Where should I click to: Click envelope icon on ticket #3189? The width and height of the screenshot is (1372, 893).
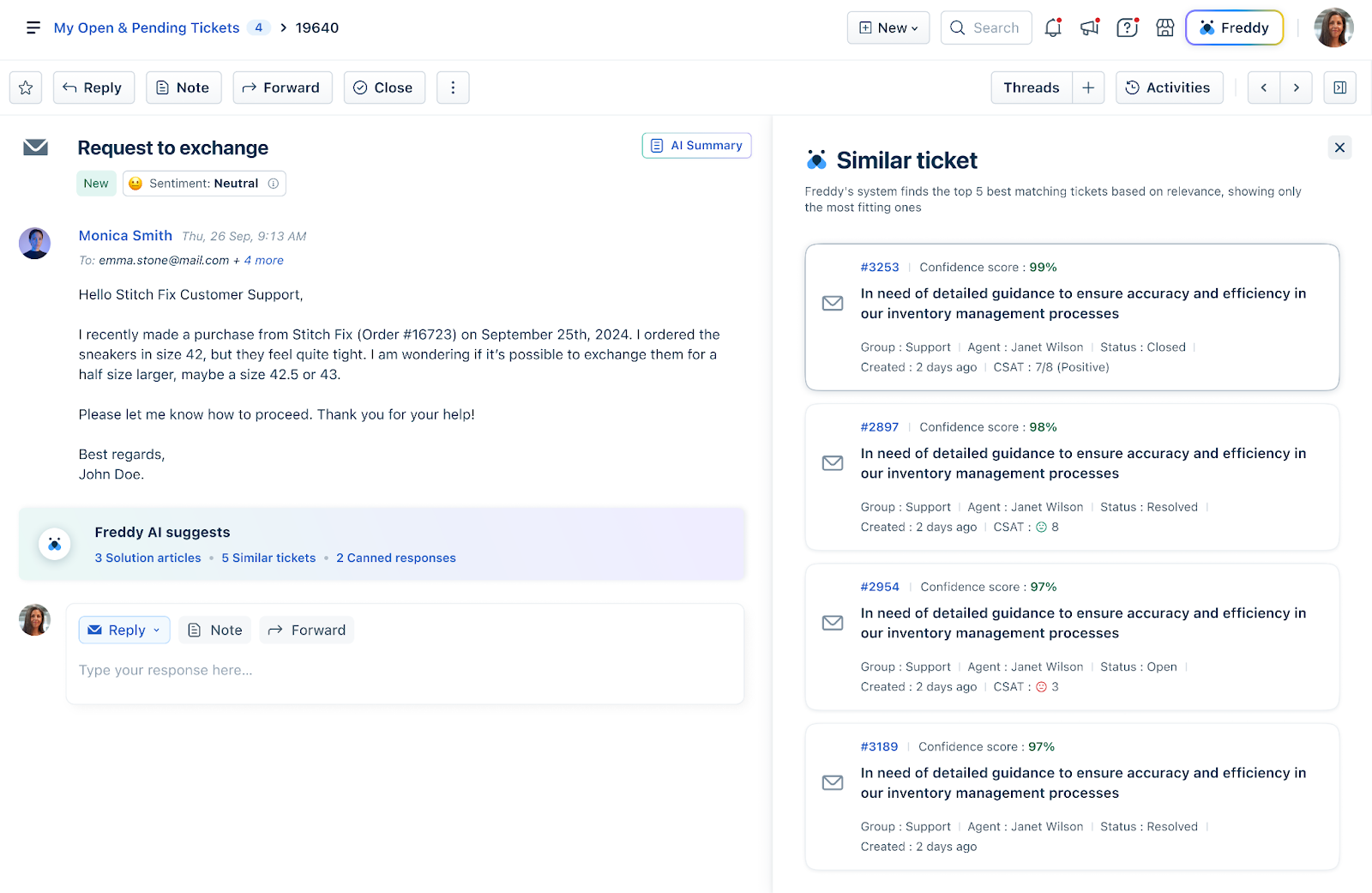[x=833, y=782]
